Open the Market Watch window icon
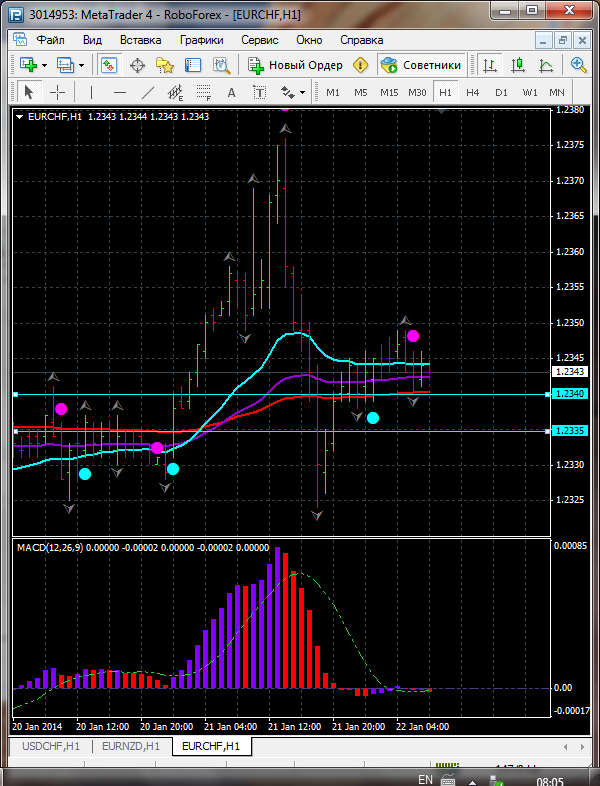Image resolution: width=600 pixels, height=786 pixels. click(109, 65)
